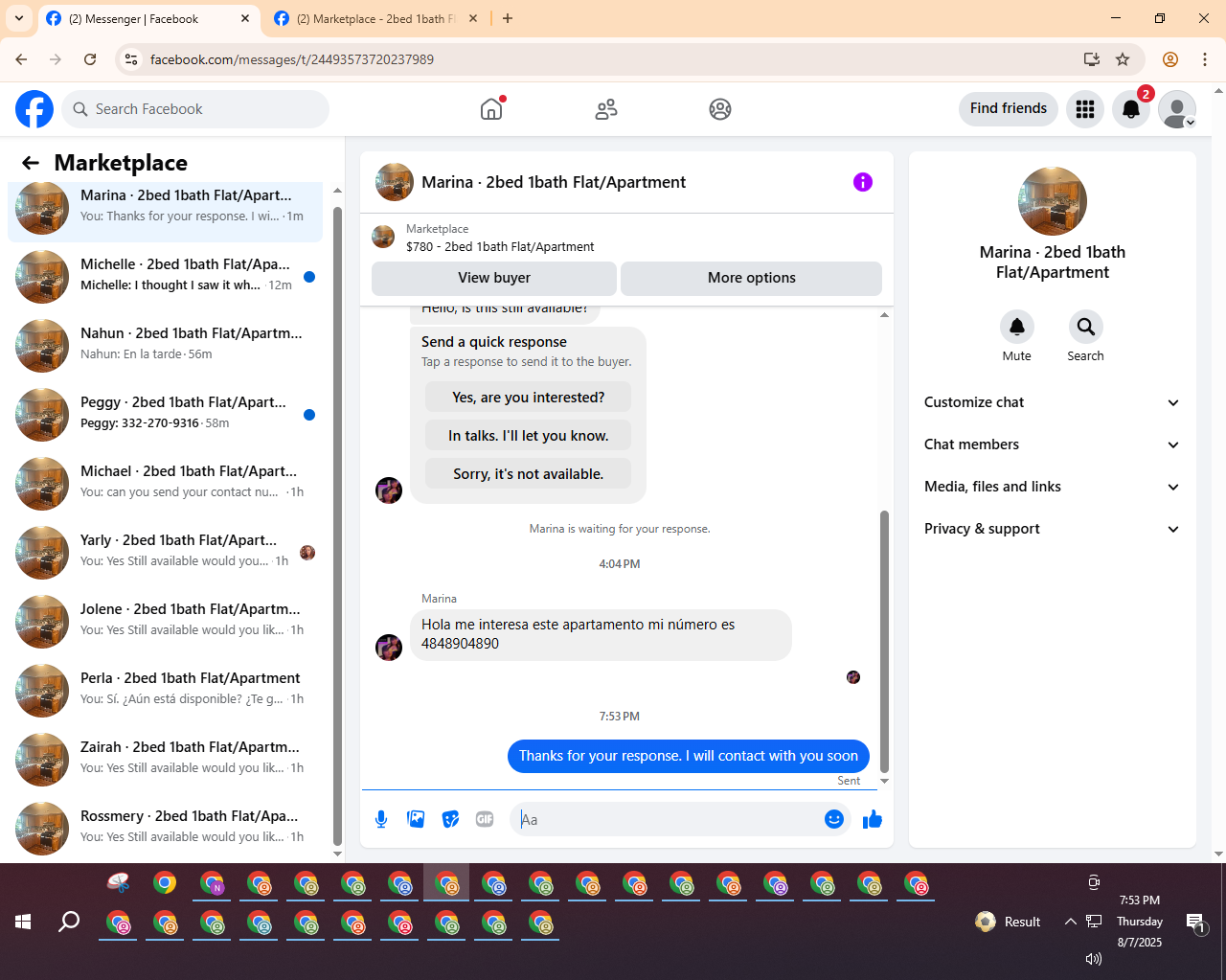Viewport: 1226px width, 980px height.
Task: Open Peggy's unread conversation
Action: click(165, 415)
